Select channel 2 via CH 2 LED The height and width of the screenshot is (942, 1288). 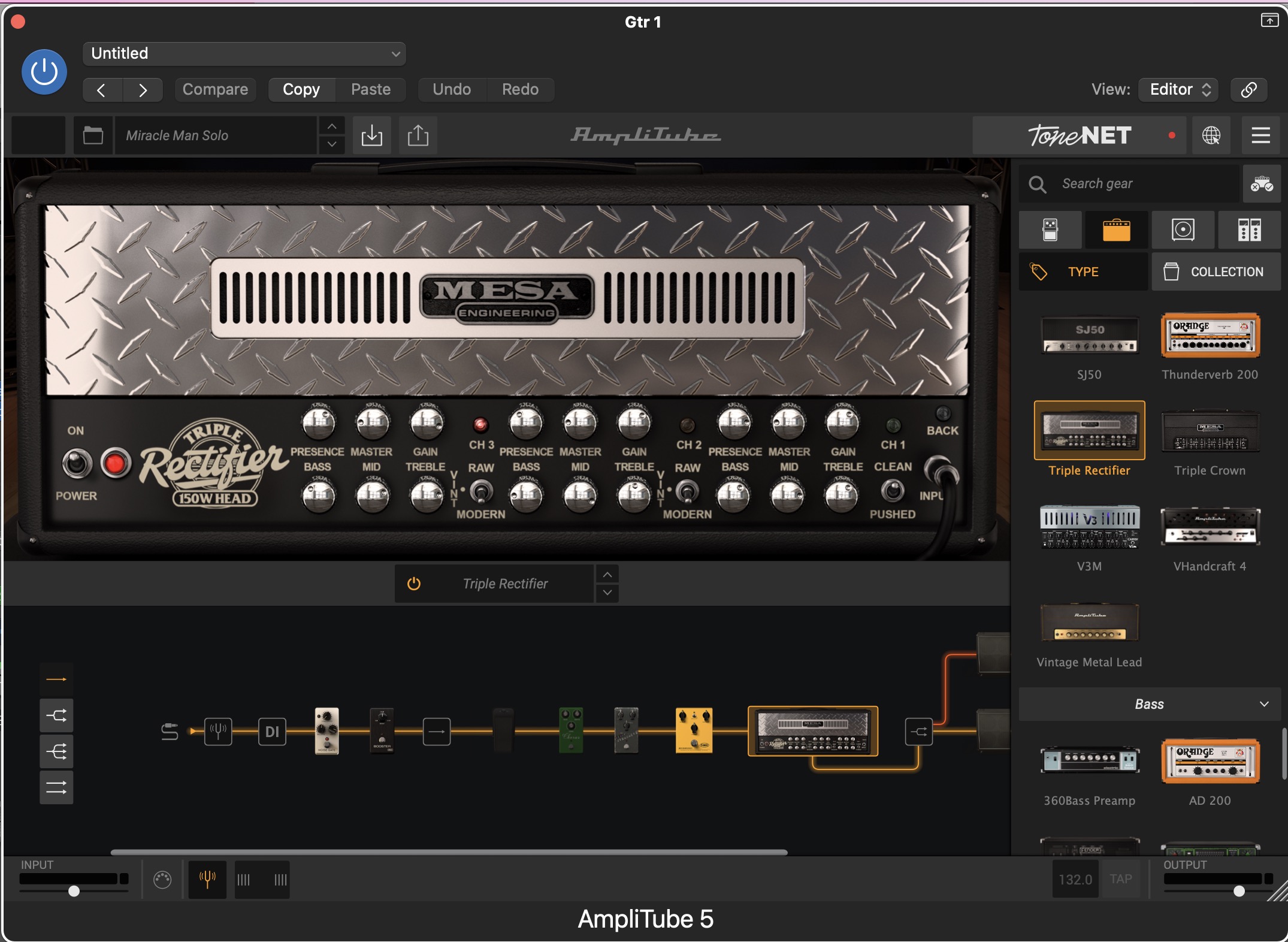tap(687, 425)
